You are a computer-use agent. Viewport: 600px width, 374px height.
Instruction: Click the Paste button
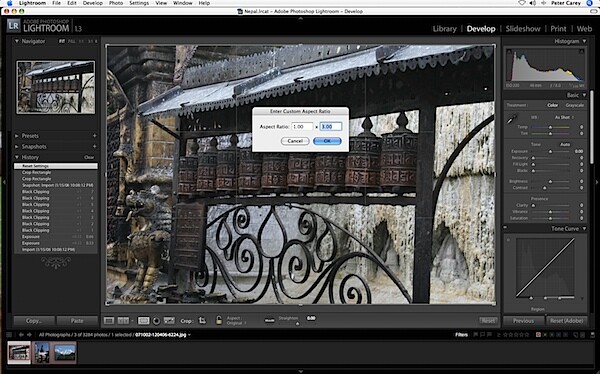(77, 321)
